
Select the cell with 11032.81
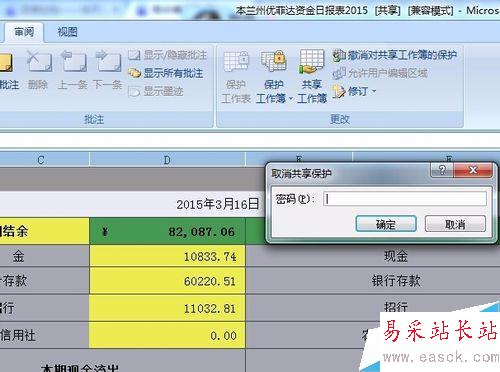tap(167, 308)
